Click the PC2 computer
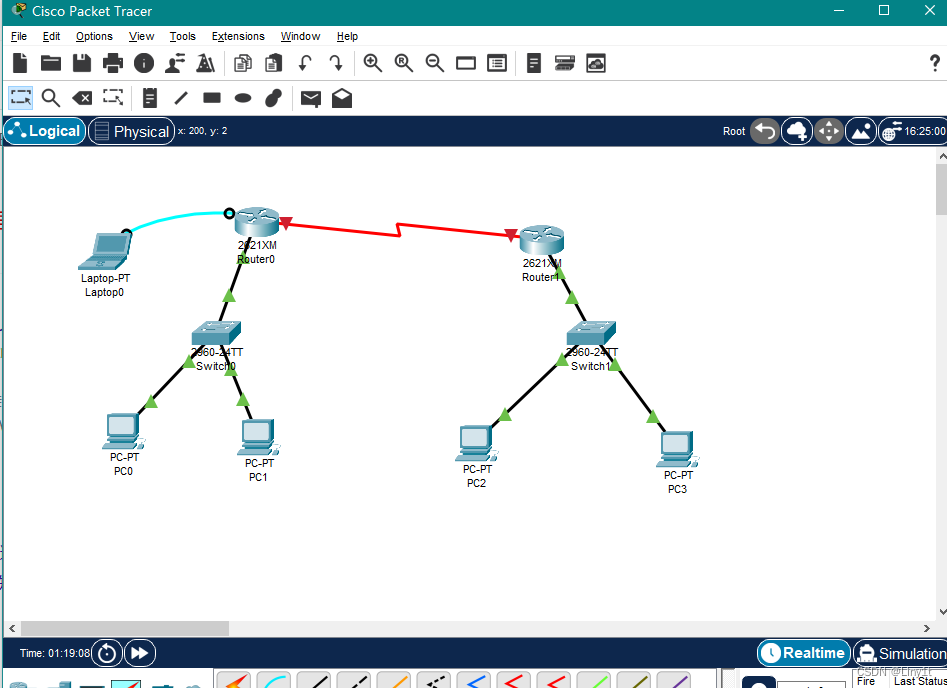 point(477,443)
